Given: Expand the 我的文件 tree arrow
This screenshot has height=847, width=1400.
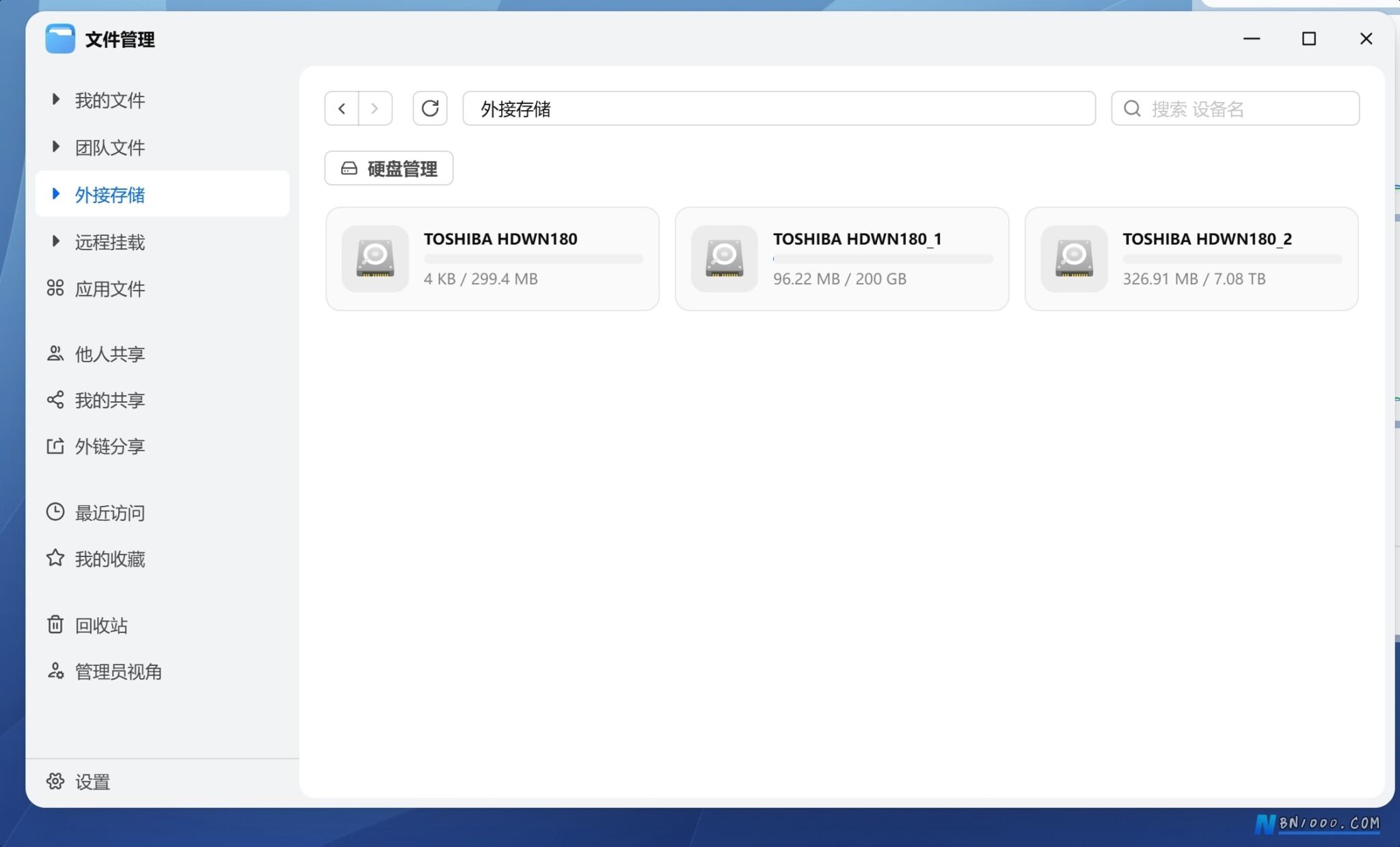Looking at the screenshot, I should pyautogui.click(x=55, y=100).
